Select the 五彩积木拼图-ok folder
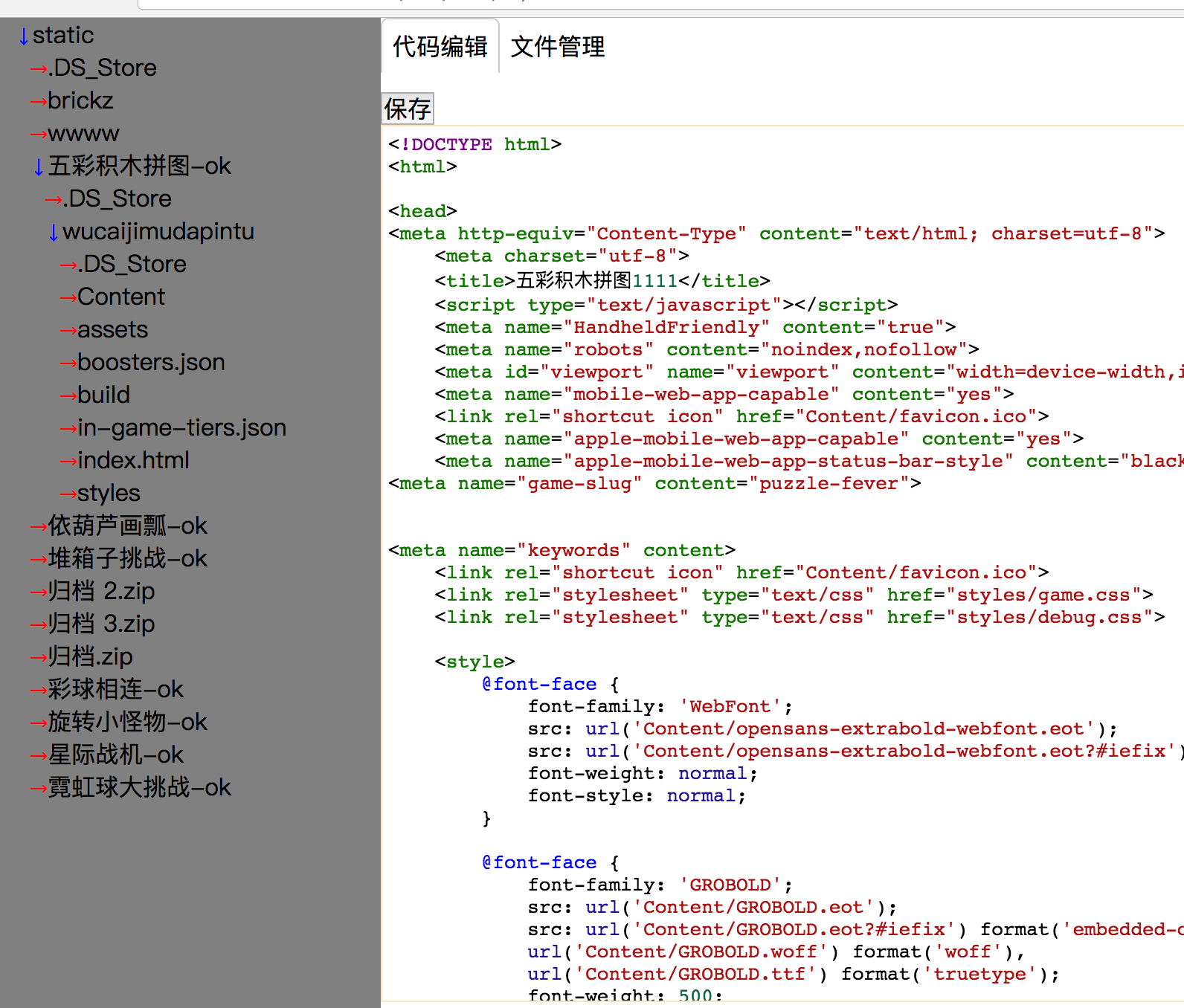This screenshot has height=1008, width=1184. (x=139, y=167)
